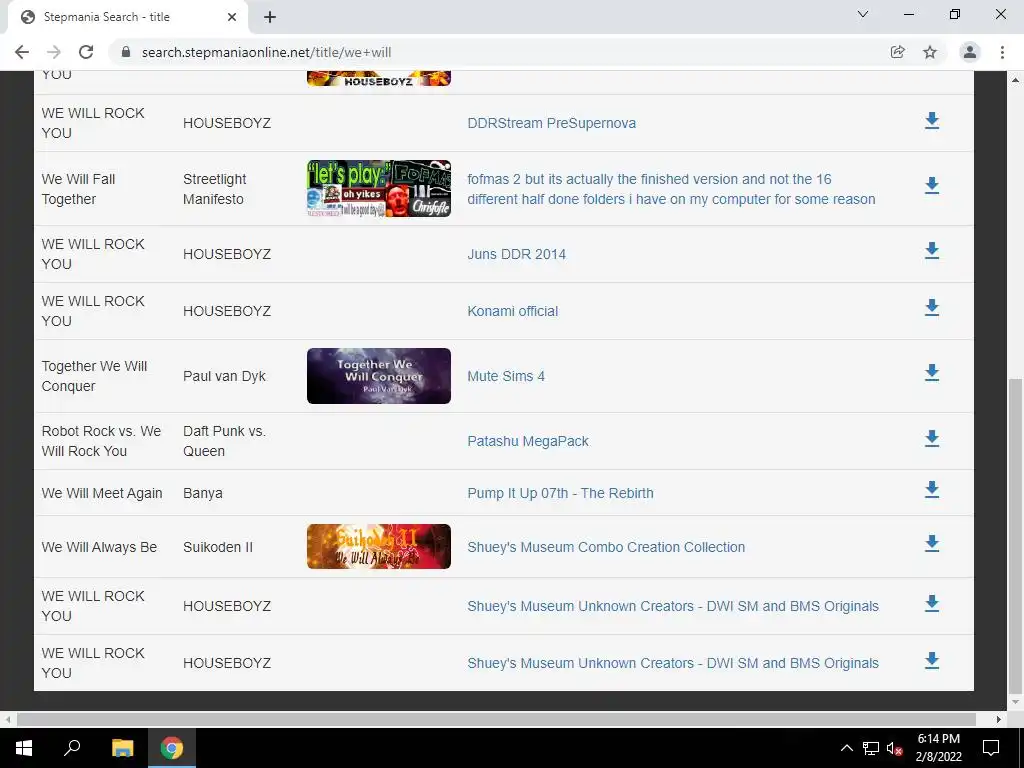Screen dimensions: 1024x768
Task: Bookmark this page with the star icon
Action: coord(930,52)
